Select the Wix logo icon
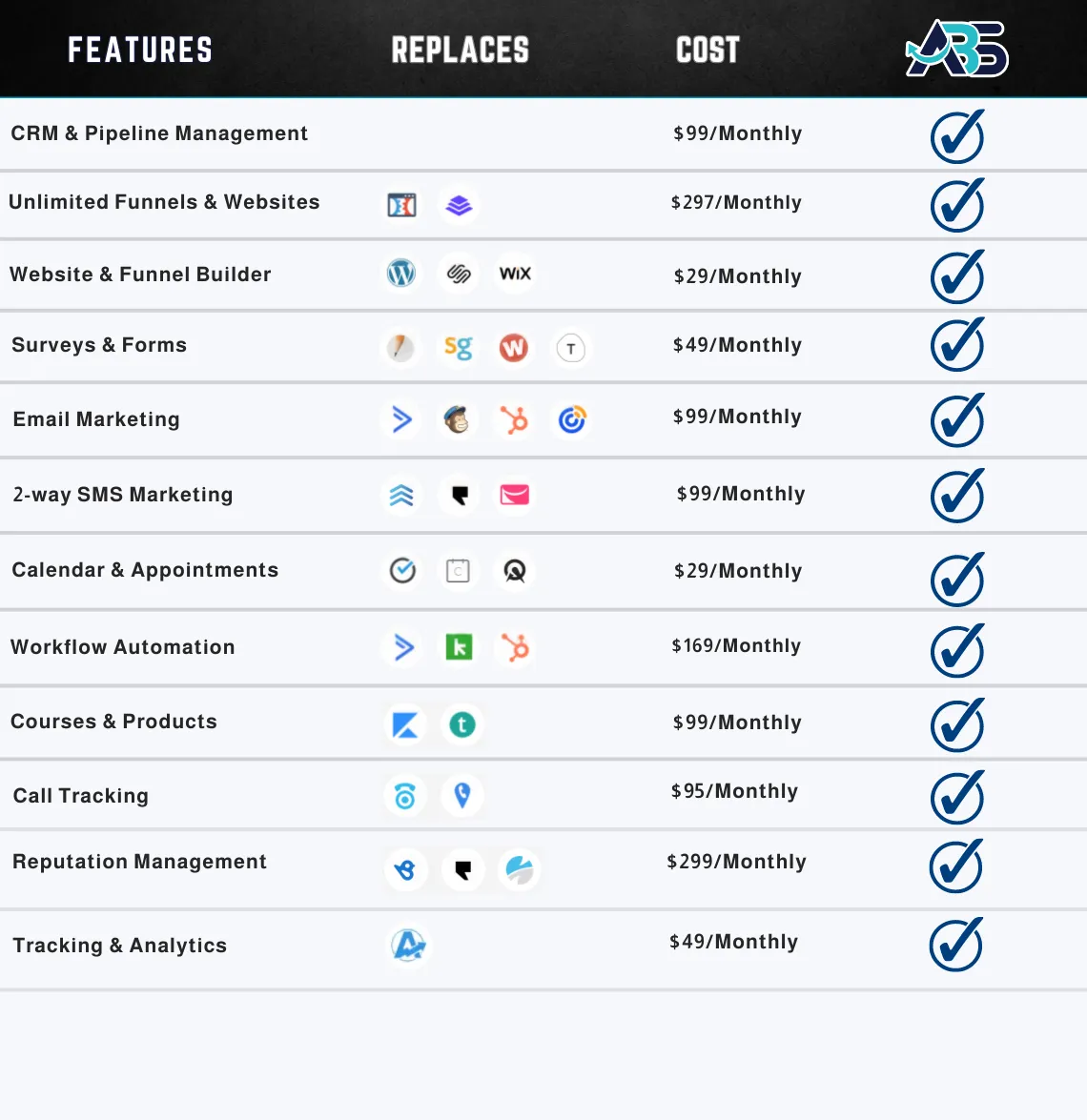 515,273
